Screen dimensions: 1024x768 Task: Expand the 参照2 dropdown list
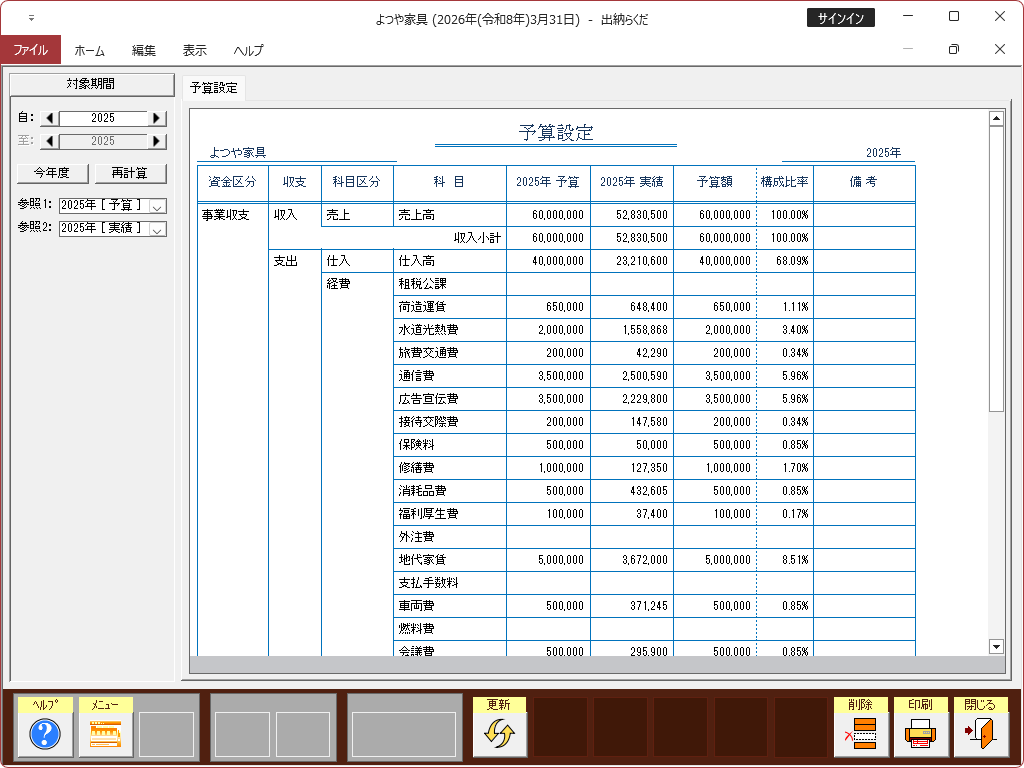157,229
